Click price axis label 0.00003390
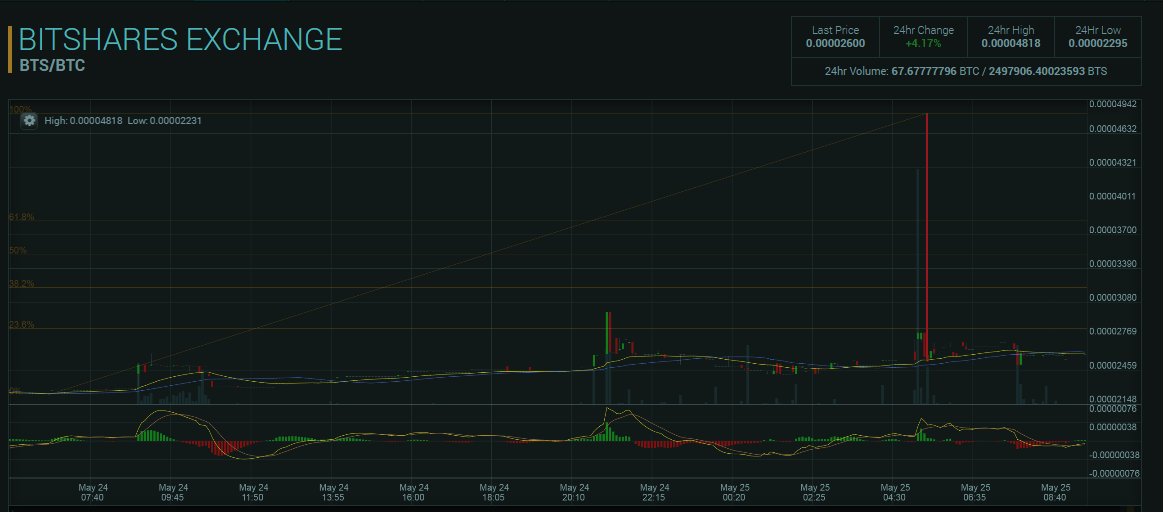 pos(1113,264)
